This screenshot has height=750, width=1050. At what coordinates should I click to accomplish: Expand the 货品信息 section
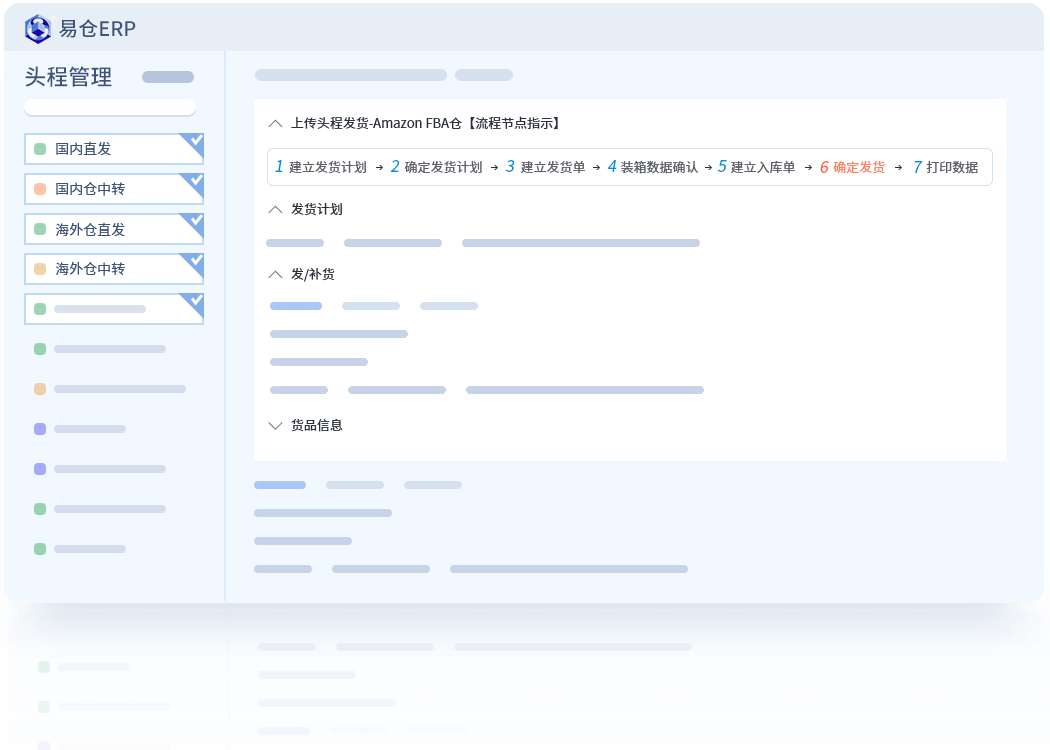tap(275, 426)
